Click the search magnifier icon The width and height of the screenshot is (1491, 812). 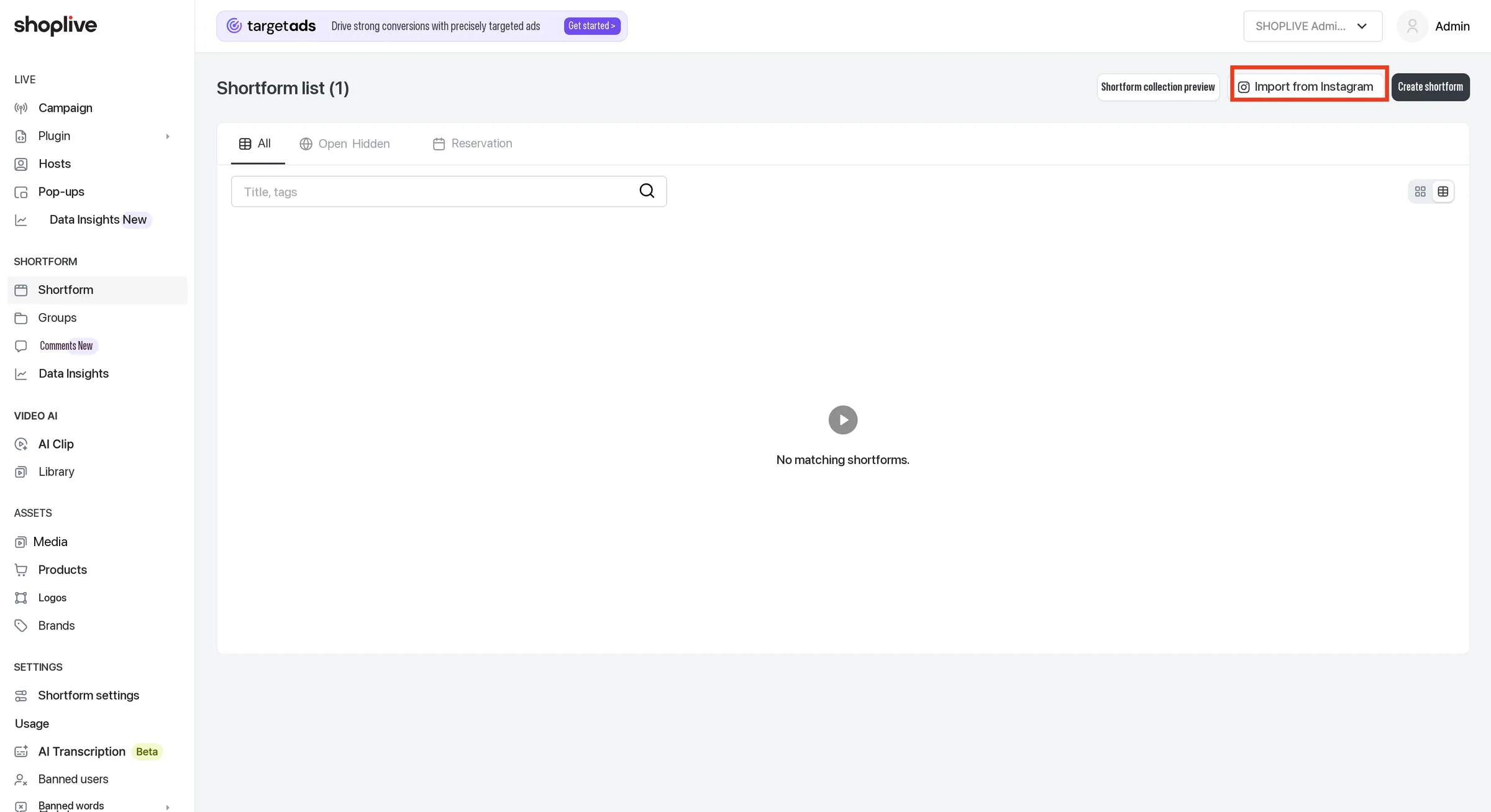pyautogui.click(x=647, y=191)
